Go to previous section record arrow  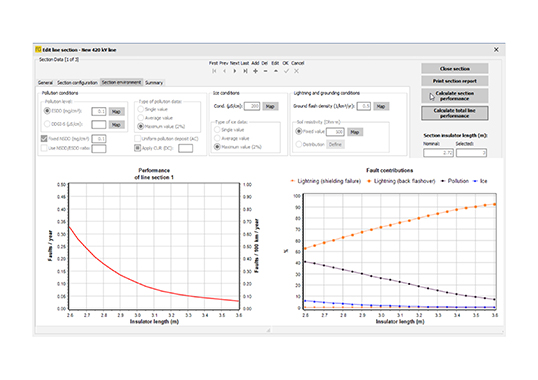pyautogui.click(x=224, y=71)
